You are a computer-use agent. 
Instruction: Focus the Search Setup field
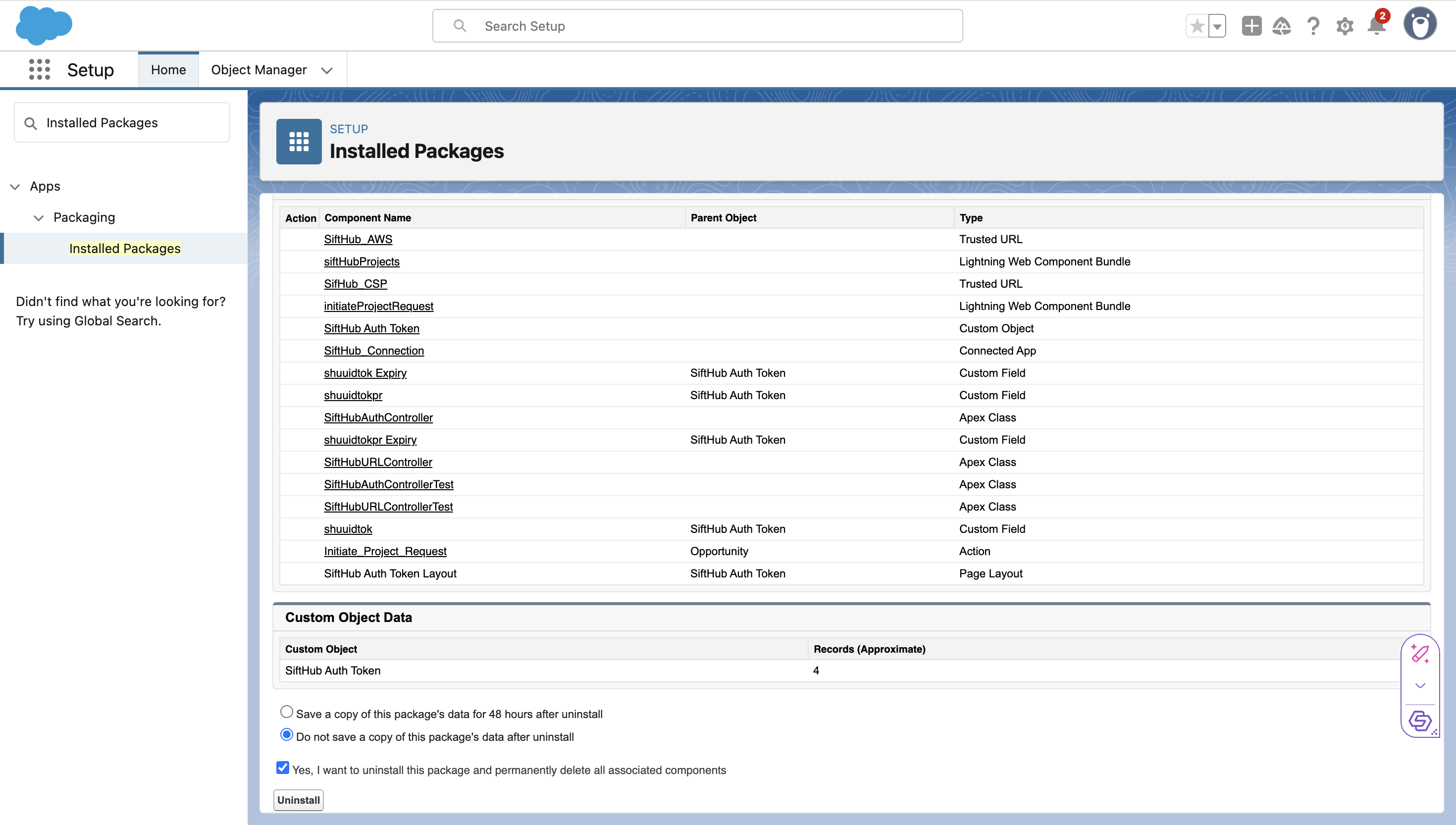coord(697,26)
